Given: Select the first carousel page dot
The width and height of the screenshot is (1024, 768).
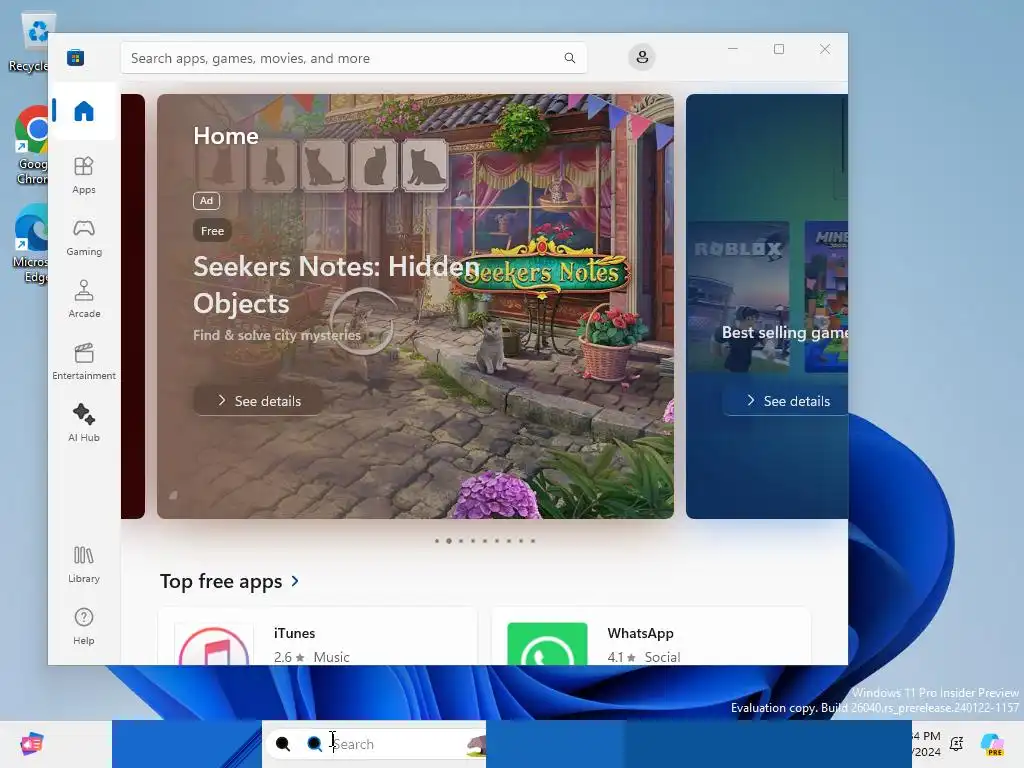Looking at the screenshot, I should click(x=437, y=541).
